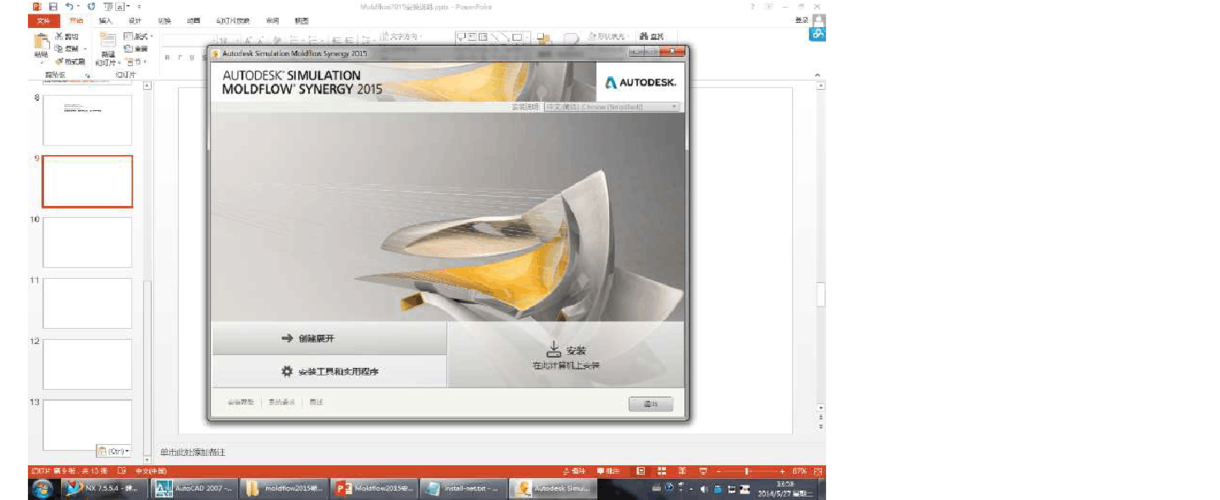This screenshot has width=1220, height=500.
Task: Select Create Deployment in the installer
Action: click(329, 338)
